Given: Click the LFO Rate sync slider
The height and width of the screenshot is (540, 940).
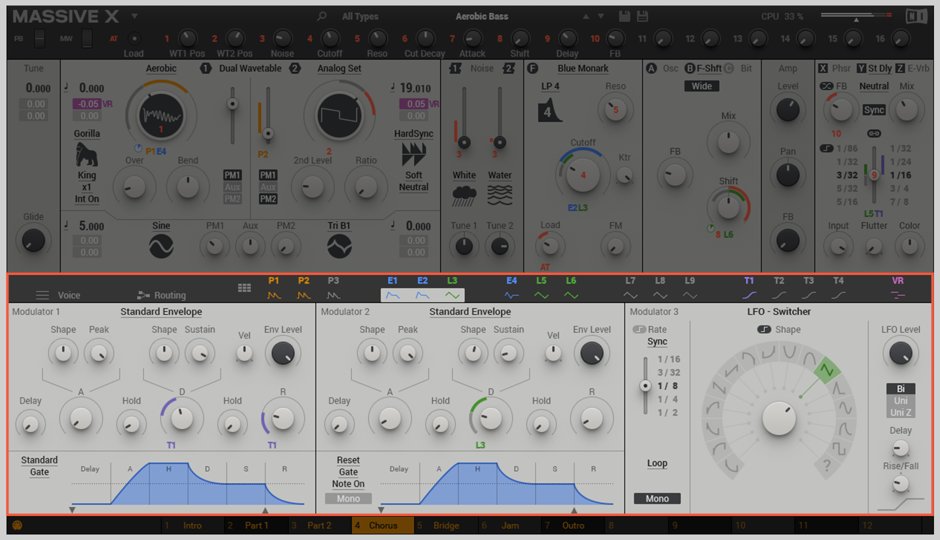Looking at the screenshot, I should click(x=645, y=385).
